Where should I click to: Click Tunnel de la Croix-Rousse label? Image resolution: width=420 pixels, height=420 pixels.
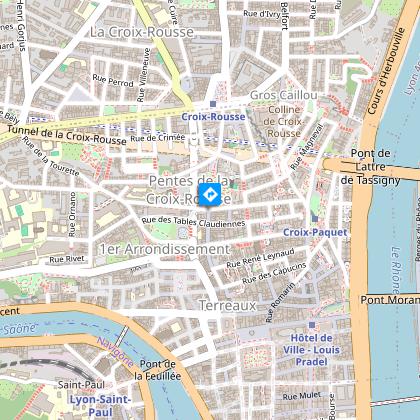[67, 135]
